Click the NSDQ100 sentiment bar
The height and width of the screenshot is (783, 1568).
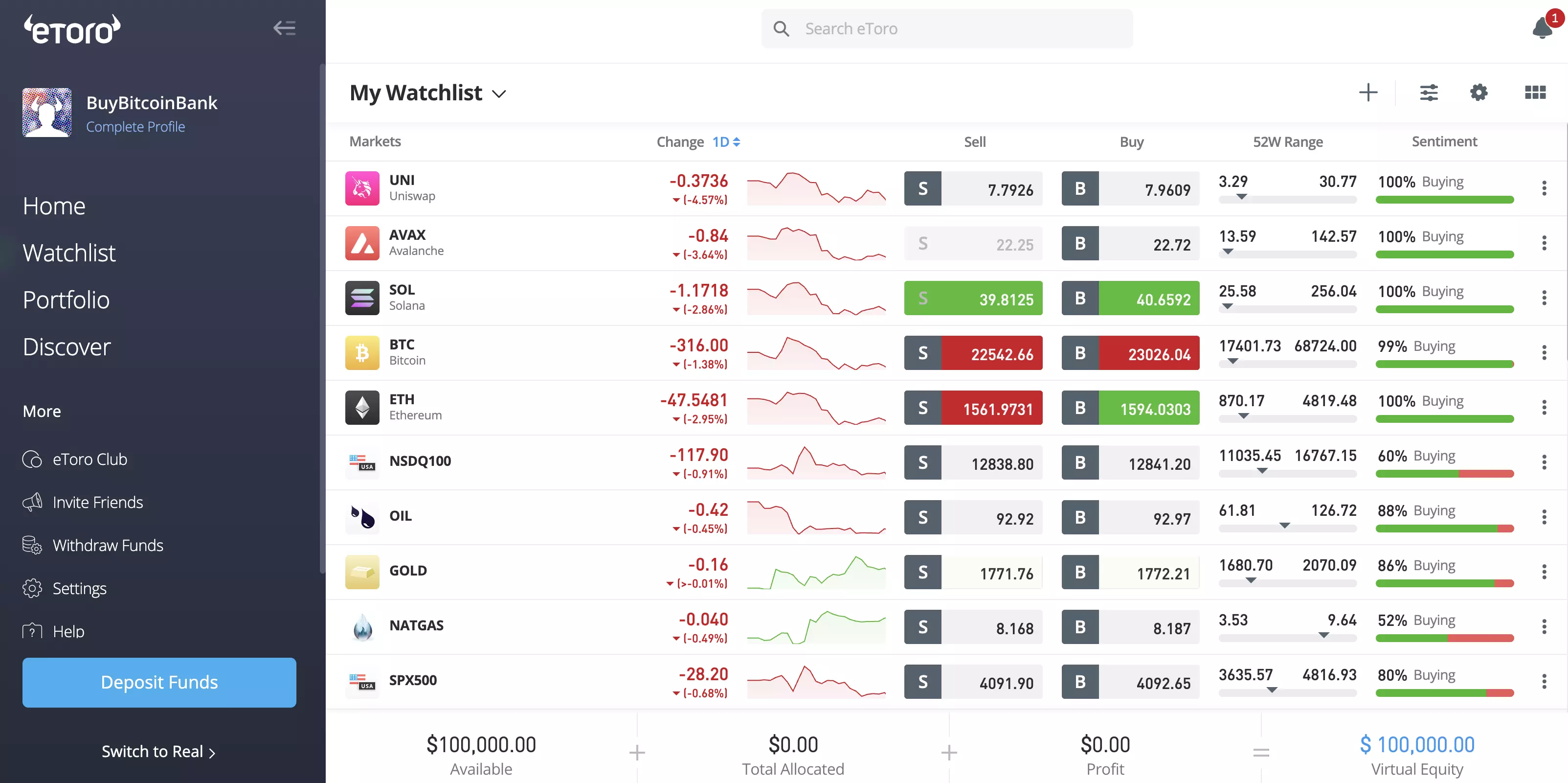click(1444, 474)
